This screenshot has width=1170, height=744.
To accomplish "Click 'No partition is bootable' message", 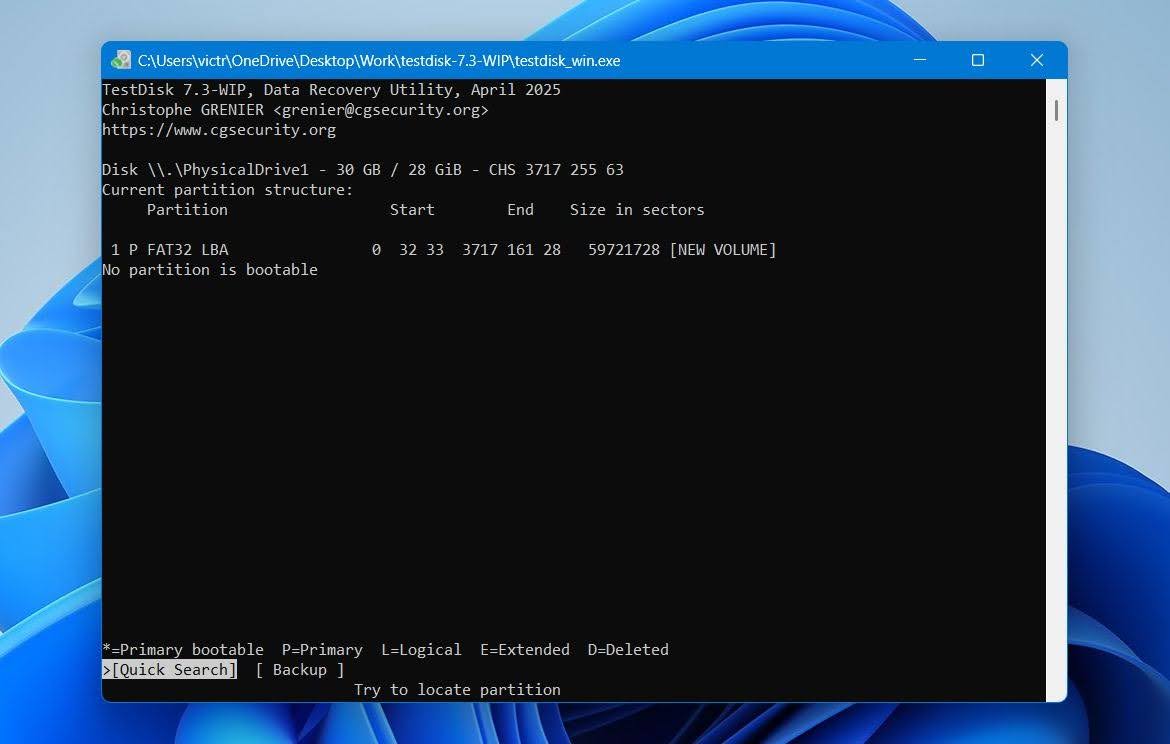I will pyautogui.click(x=210, y=269).
